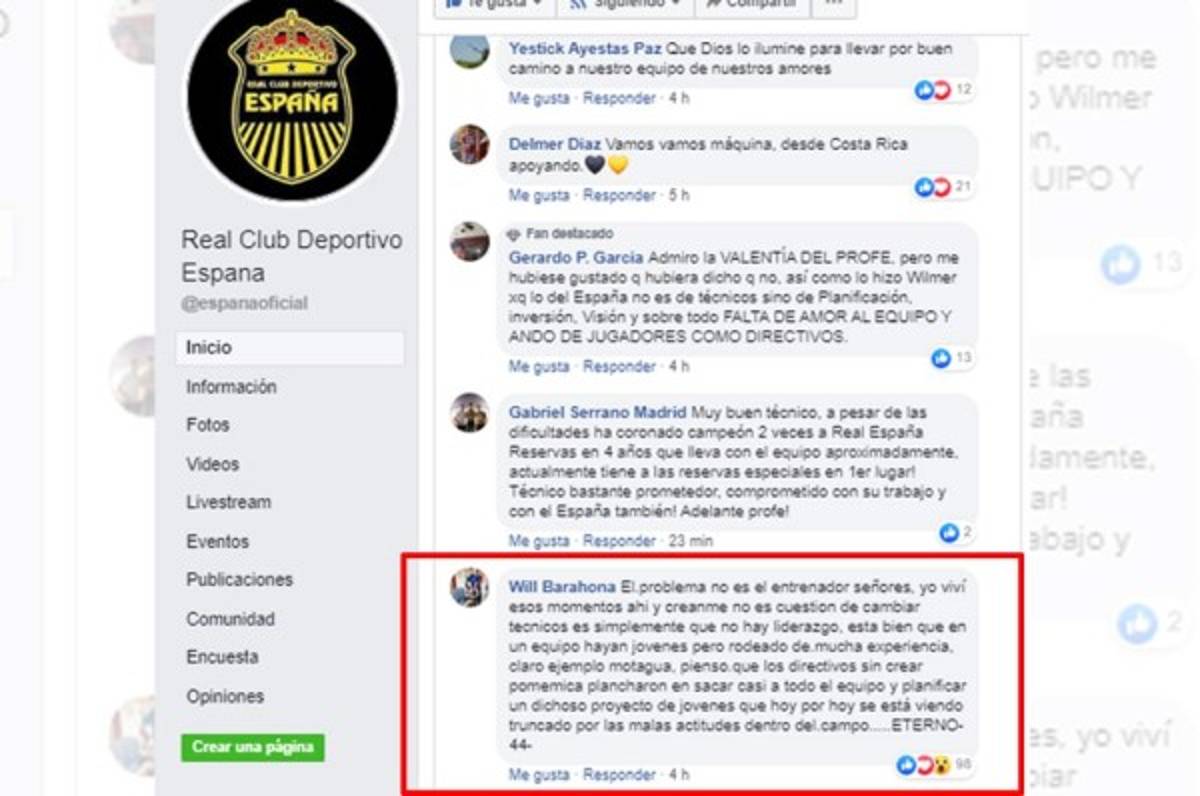View reactions on Delmer Diaz's comment

pos(944,187)
